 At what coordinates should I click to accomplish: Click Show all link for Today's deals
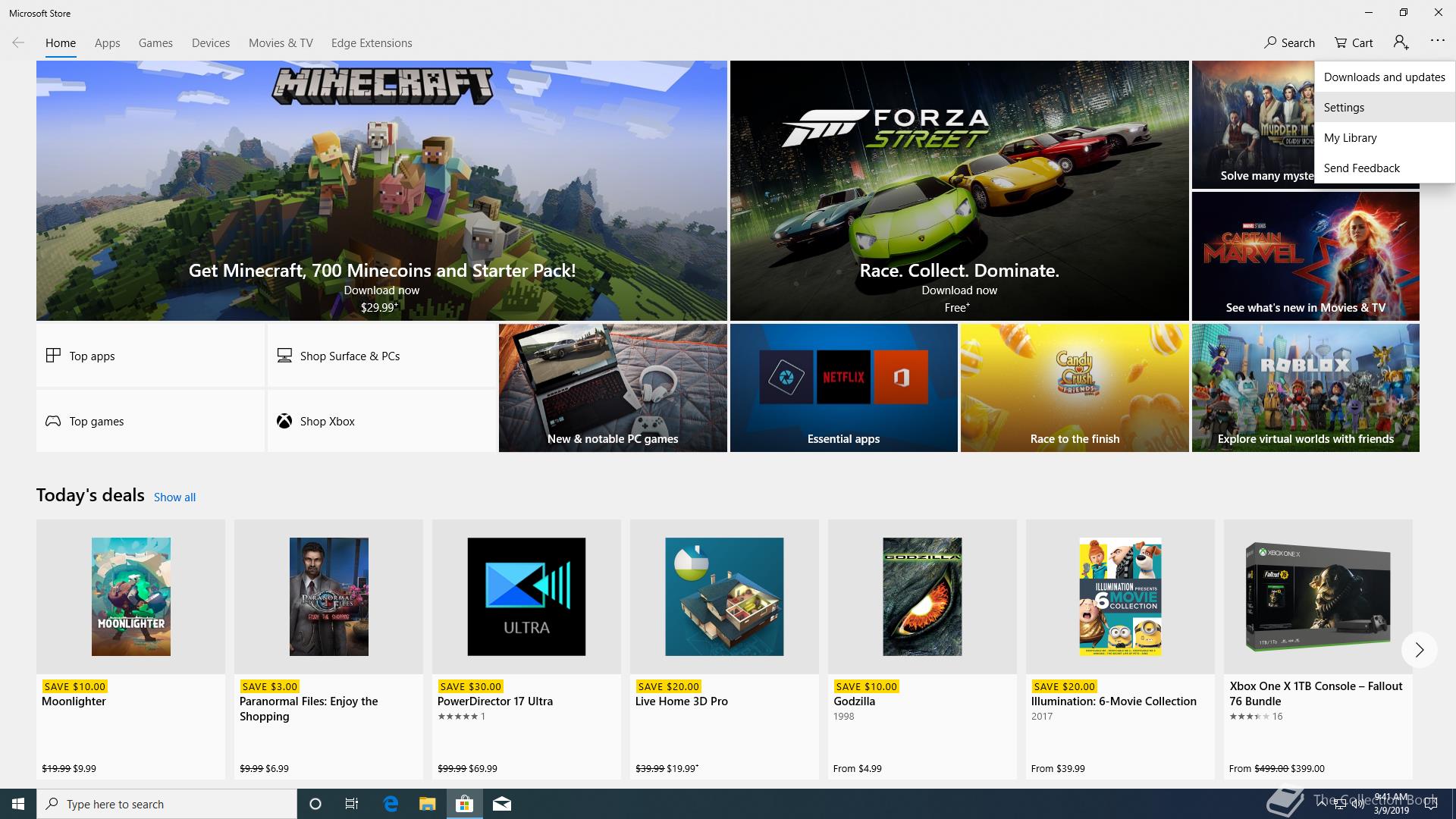(174, 497)
